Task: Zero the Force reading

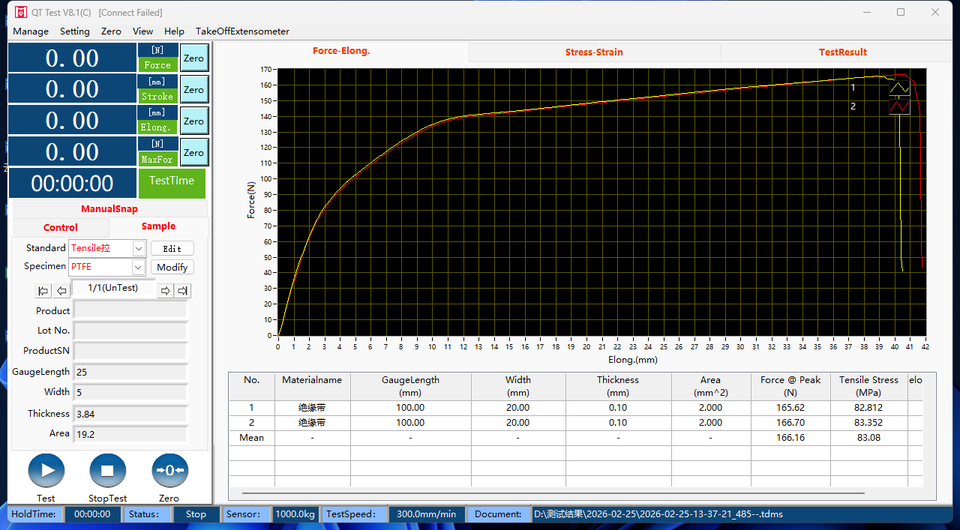Action: coord(193,58)
